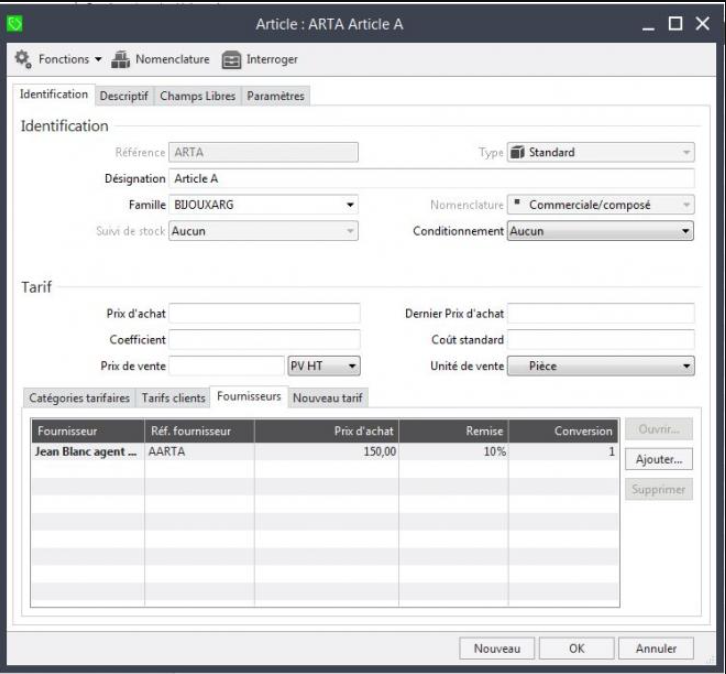This screenshot has width=726, height=674.
Task: Click the Nouveau button
Action: [497, 648]
